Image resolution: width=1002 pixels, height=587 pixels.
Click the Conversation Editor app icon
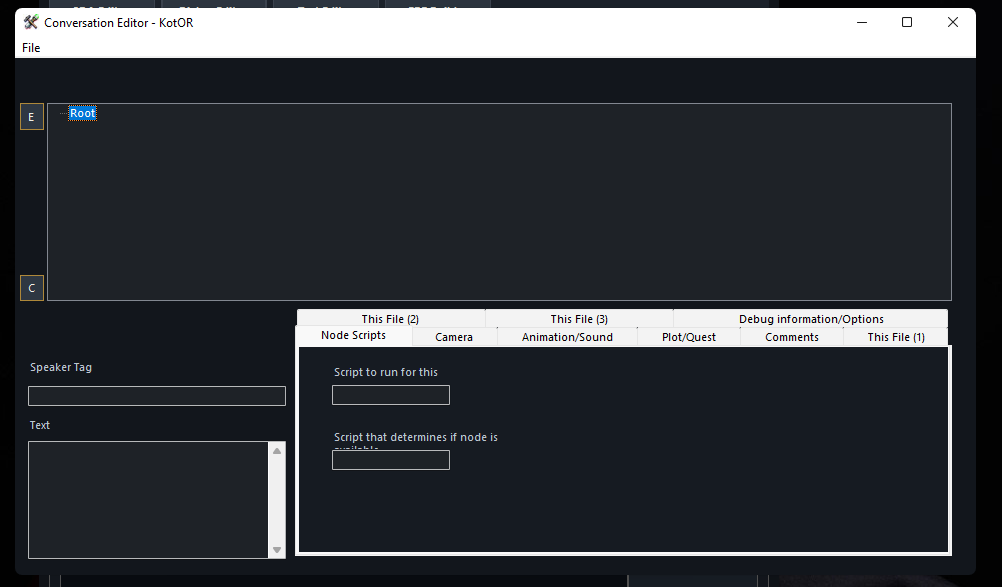(x=31, y=22)
